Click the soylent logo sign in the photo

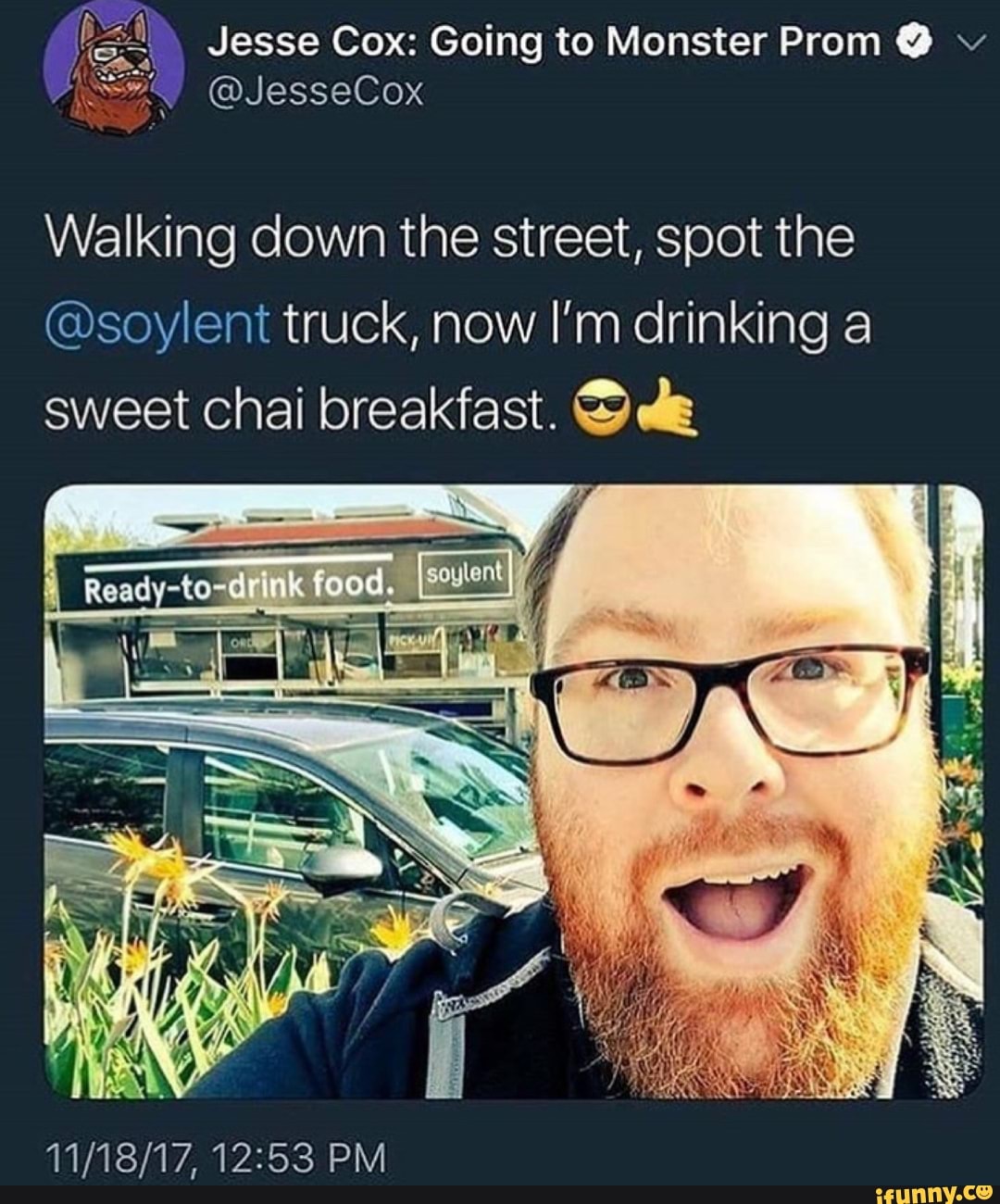465,574
